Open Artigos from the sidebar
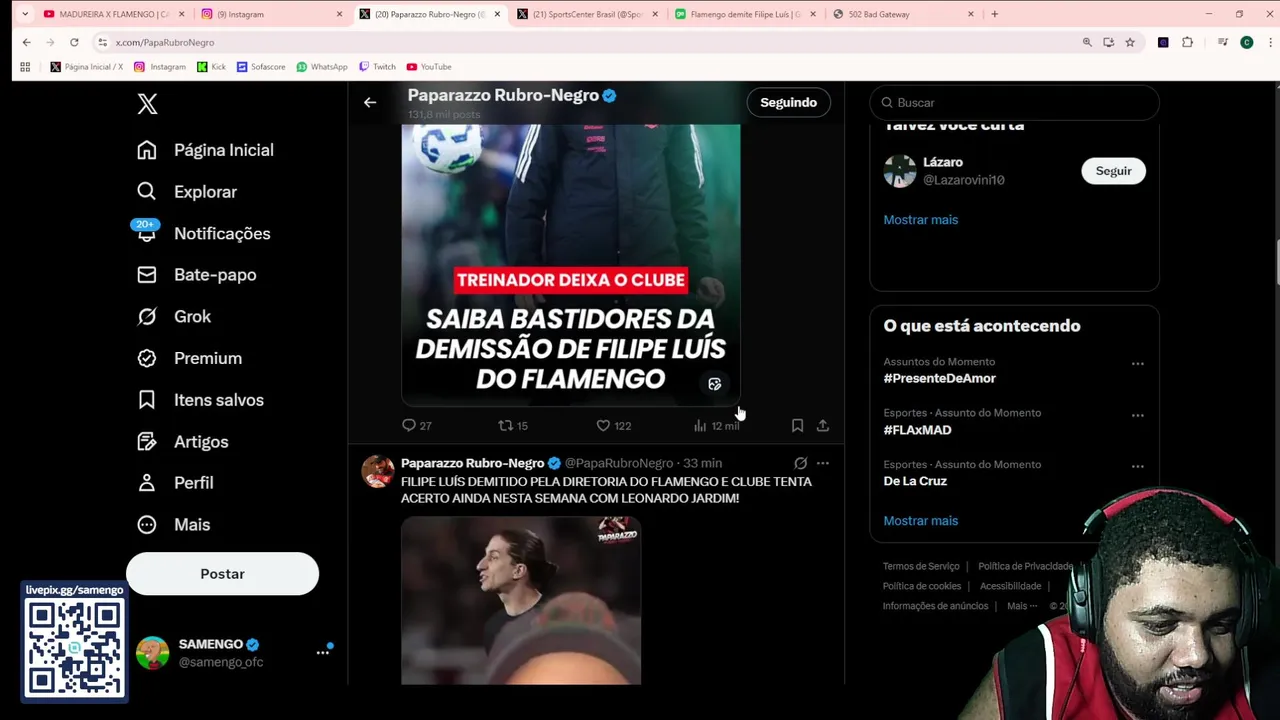 click(182, 441)
